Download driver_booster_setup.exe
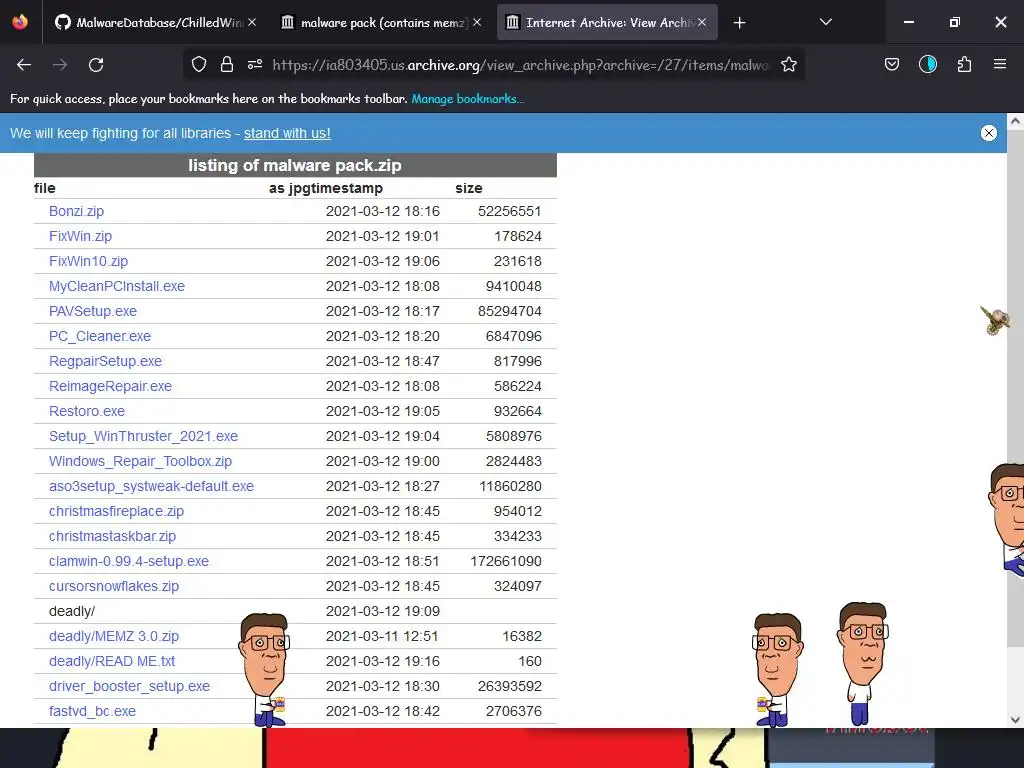1024x768 pixels. (x=129, y=686)
